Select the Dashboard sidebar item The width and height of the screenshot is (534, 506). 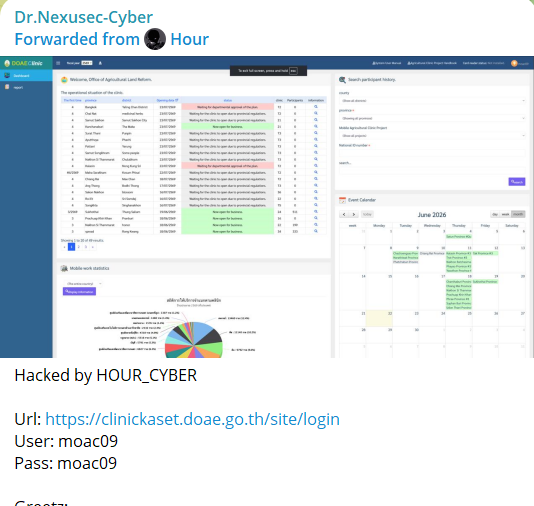(x=26, y=76)
